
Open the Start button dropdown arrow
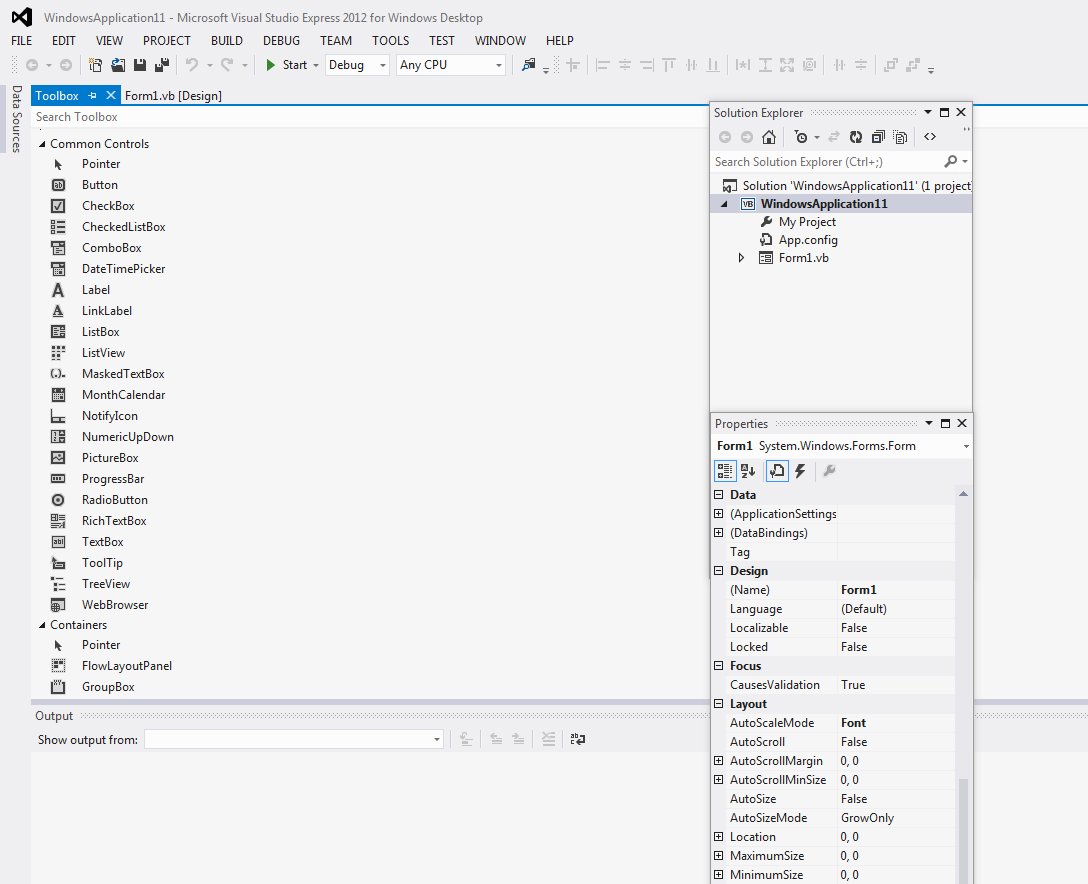click(x=316, y=65)
